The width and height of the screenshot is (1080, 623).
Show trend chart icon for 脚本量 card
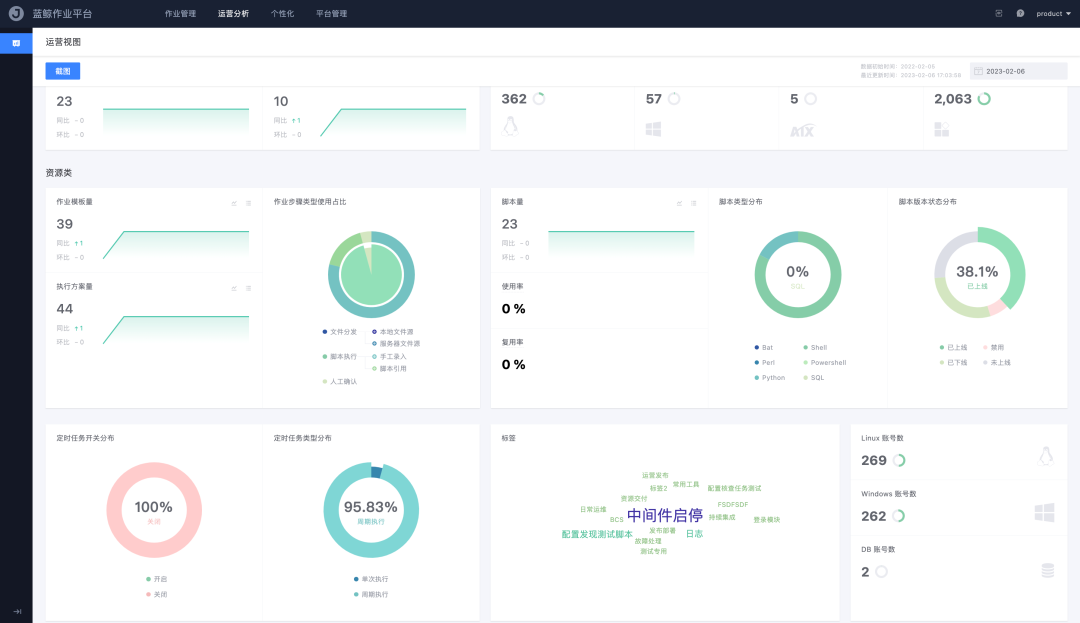[679, 203]
